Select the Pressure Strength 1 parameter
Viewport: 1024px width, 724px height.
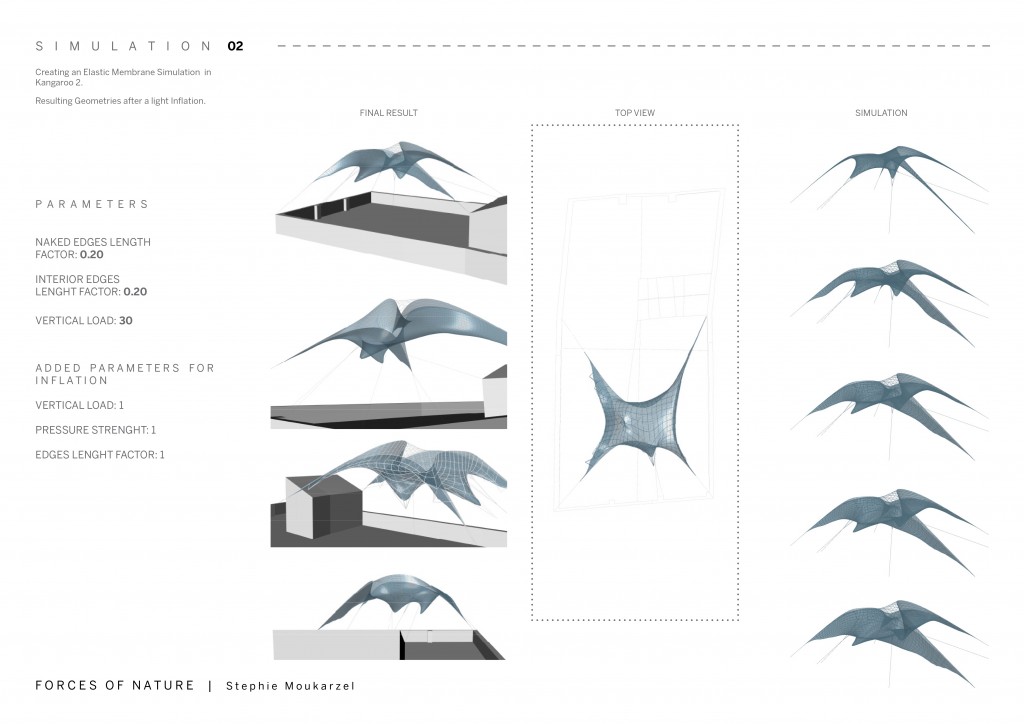96,430
